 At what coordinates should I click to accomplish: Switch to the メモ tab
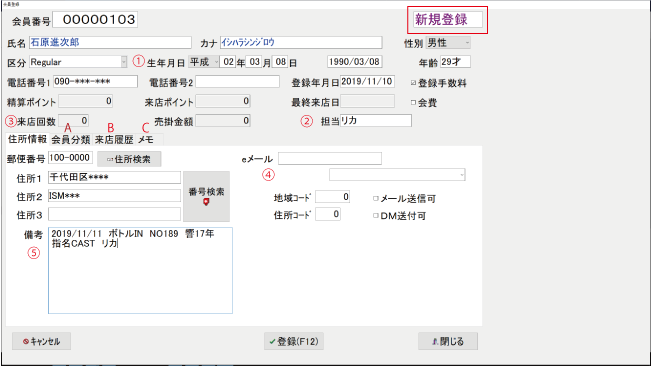point(146,140)
